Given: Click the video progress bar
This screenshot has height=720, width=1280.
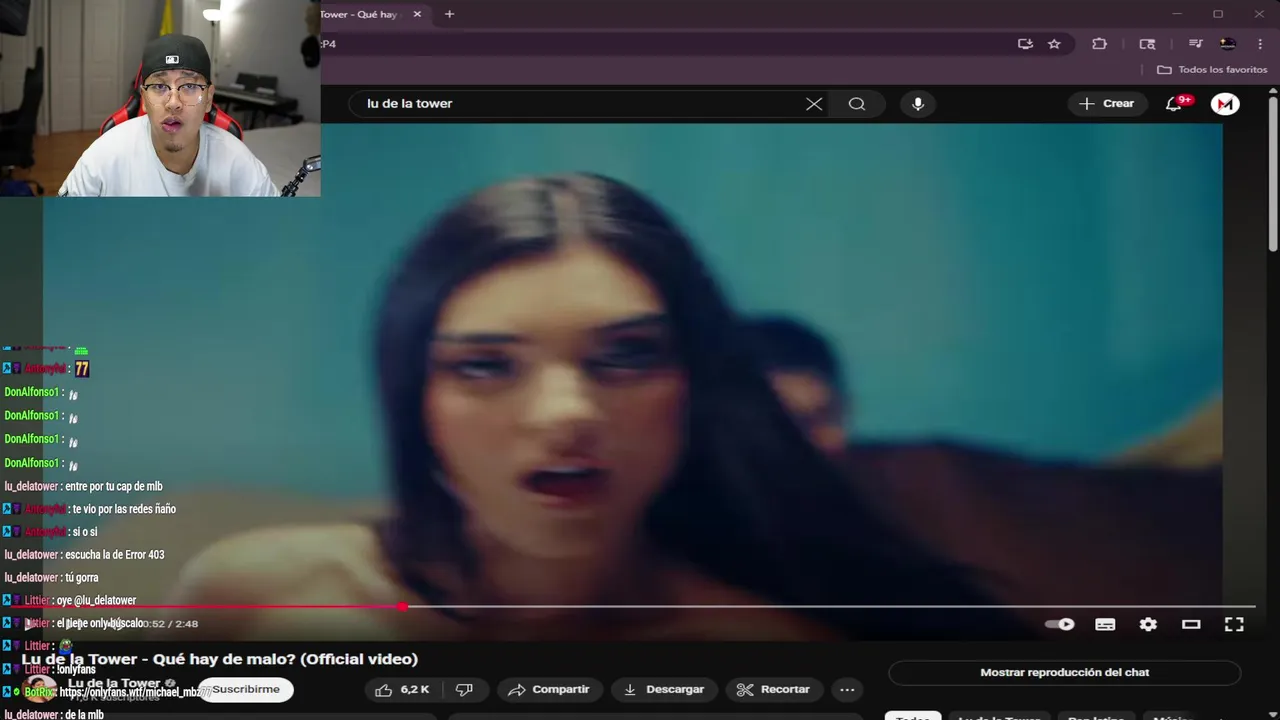Looking at the screenshot, I should click(x=635, y=606).
